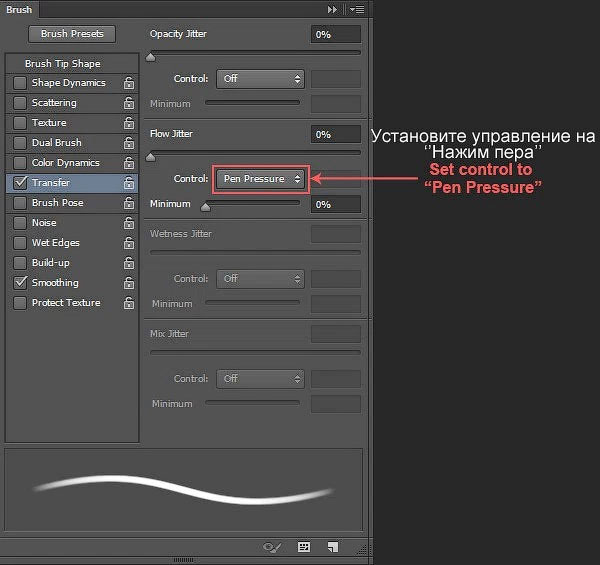
Task: Open the Mix Jitter Control dropdown
Action: click(260, 379)
